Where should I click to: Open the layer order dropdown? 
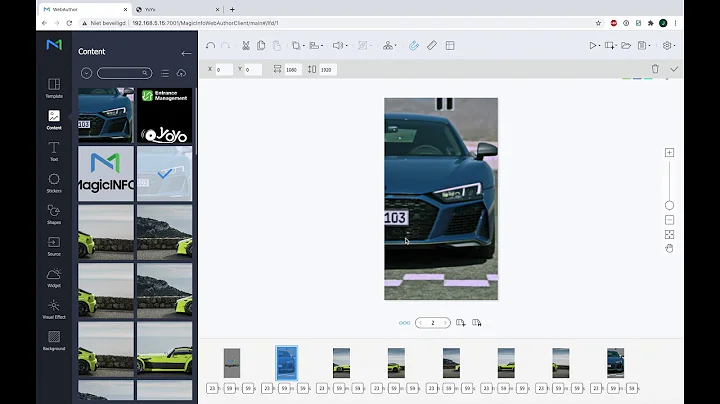pos(298,45)
